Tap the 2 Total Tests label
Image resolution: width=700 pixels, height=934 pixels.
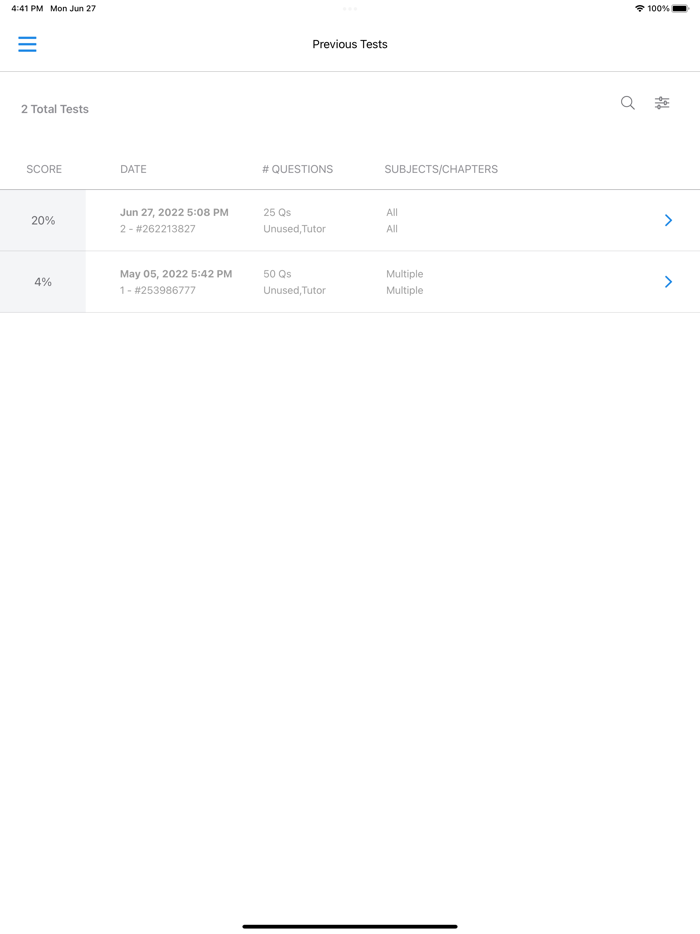point(55,109)
